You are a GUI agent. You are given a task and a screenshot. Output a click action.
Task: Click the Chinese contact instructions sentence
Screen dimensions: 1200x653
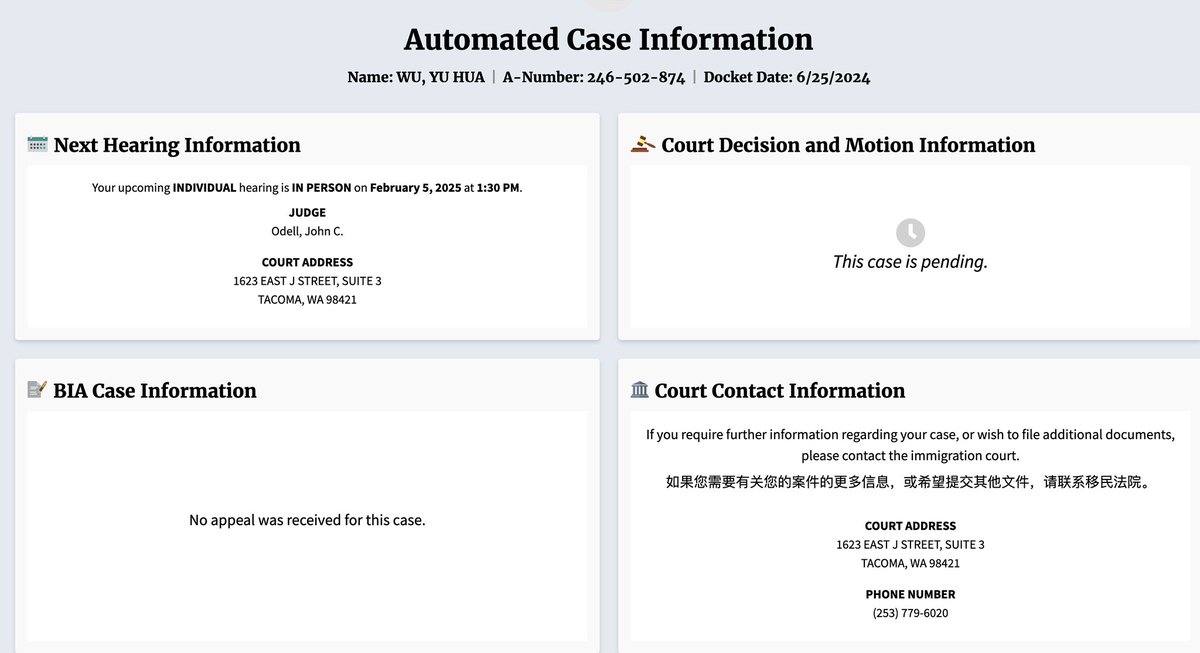910,482
